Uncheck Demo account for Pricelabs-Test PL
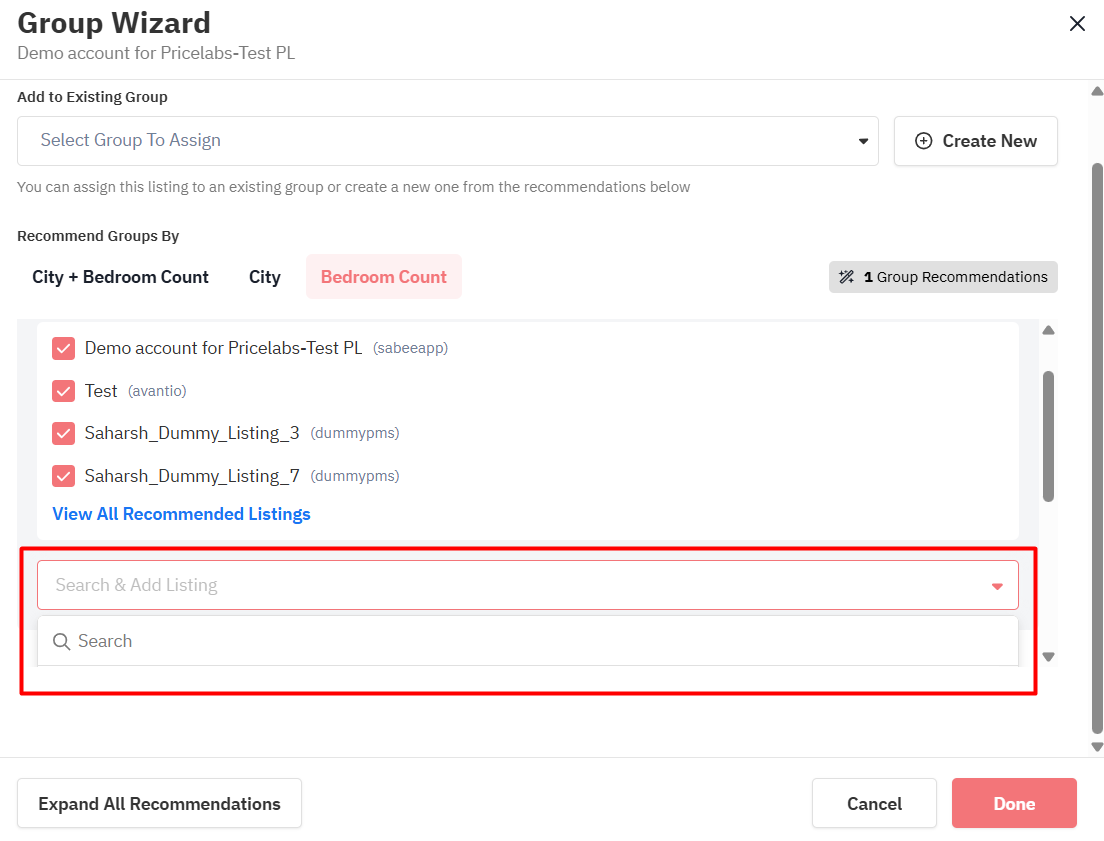This screenshot has height=841, width=1104. (x=64, y=348)
